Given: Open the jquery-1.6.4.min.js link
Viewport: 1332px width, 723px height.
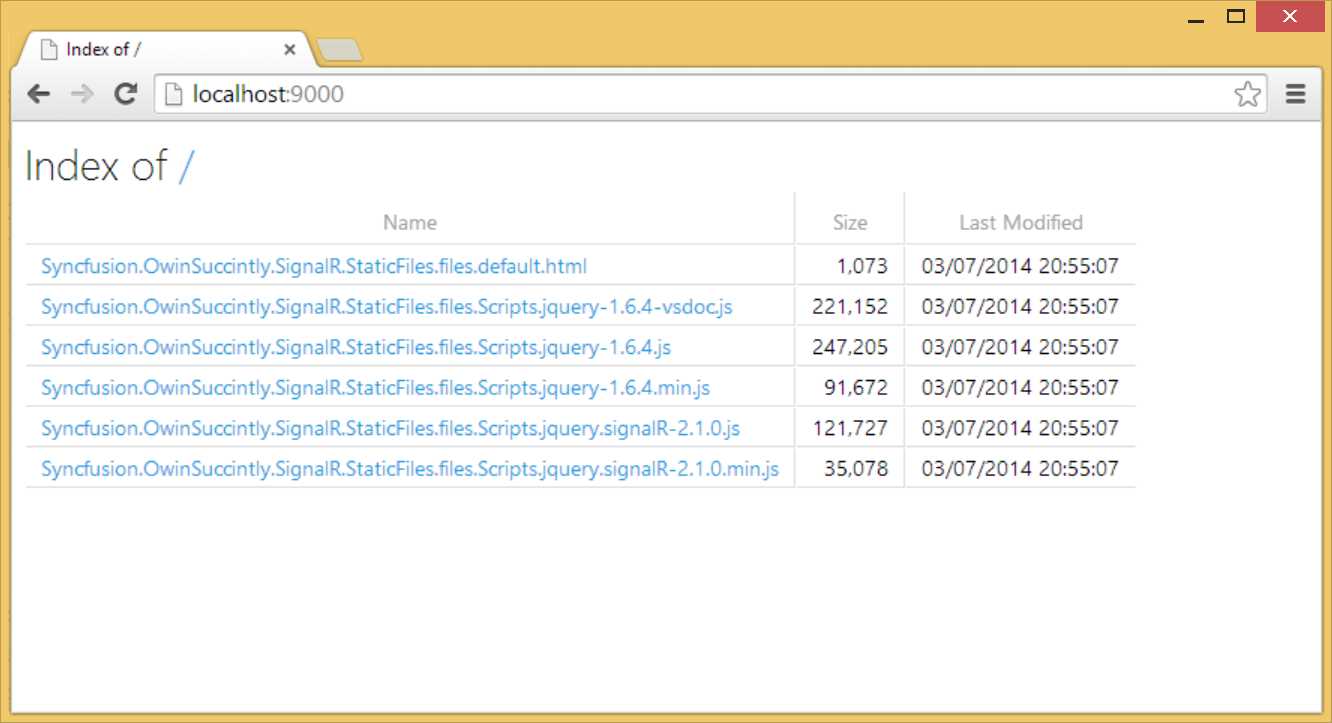Looking at the screenshot, I should tap(375, 387).
